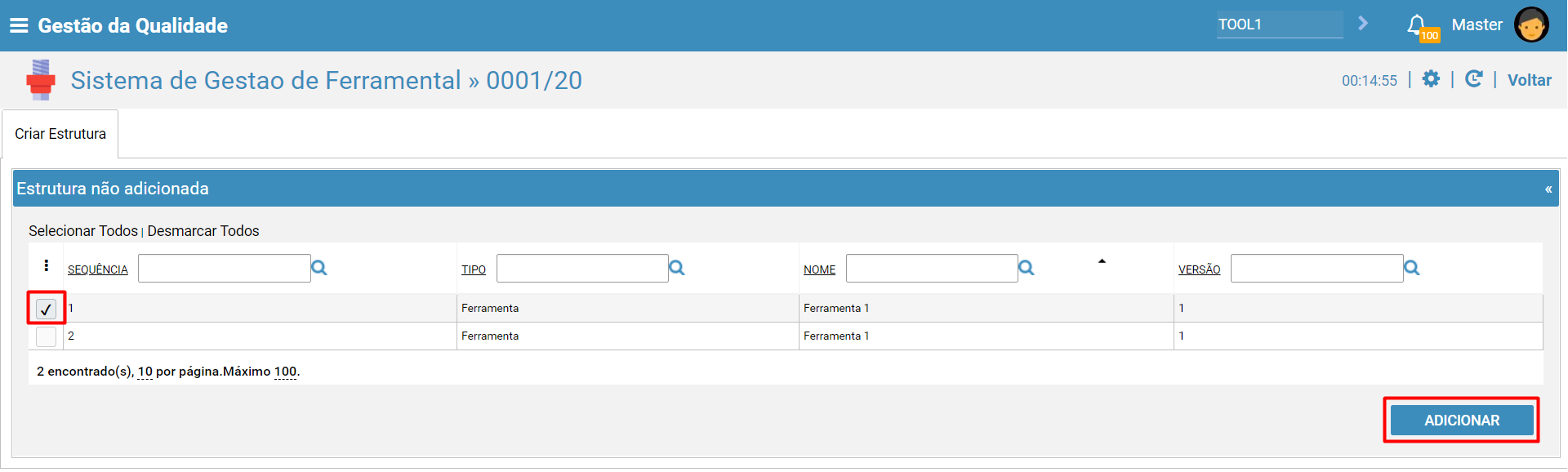Click the arrow next to TOOL1 field

click(1363, 23)
